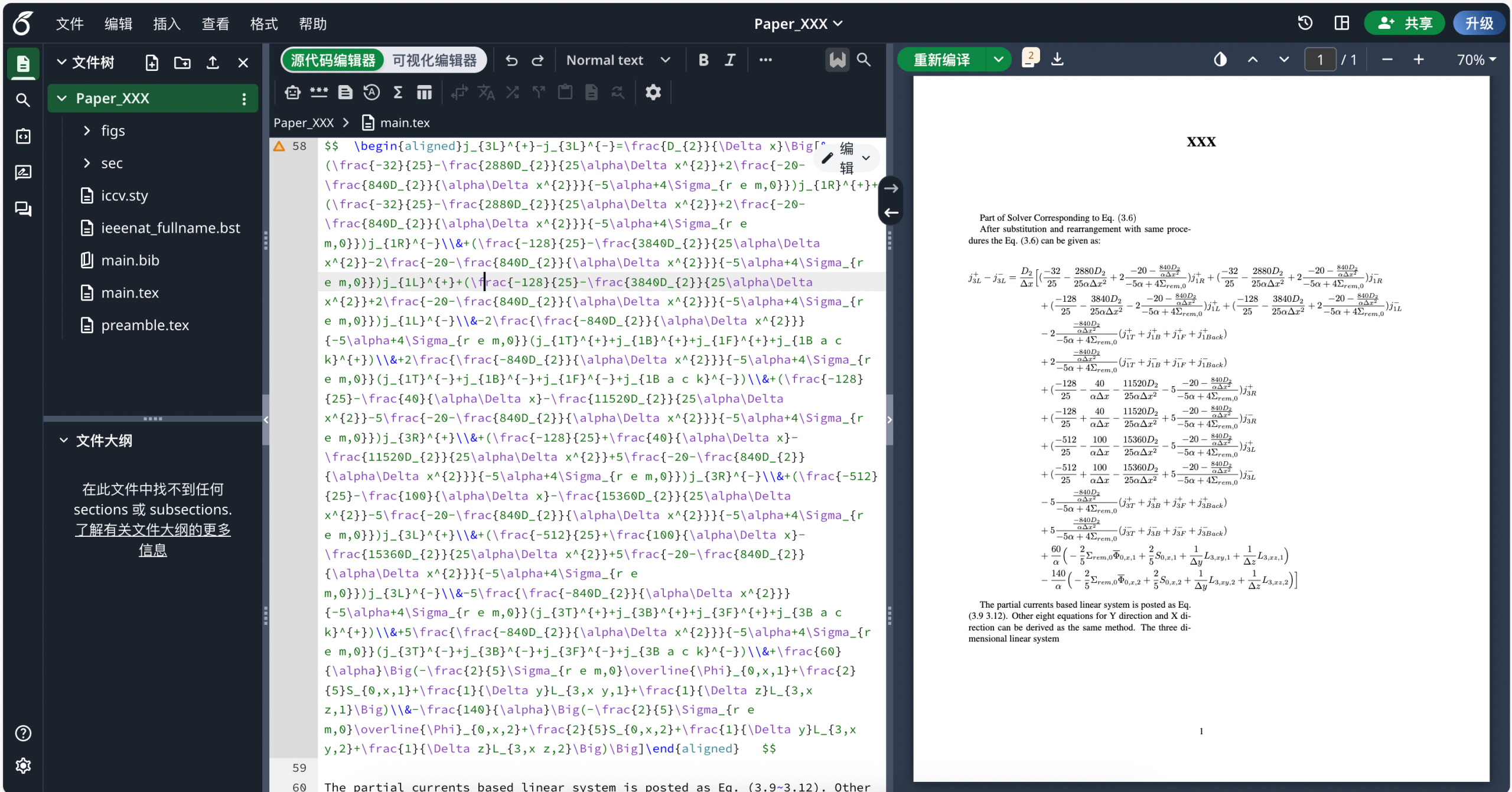The height and width of the screenshot is (792, 1512).
Task: Open the Normal text style dropdown
Action: pos(618,60)
